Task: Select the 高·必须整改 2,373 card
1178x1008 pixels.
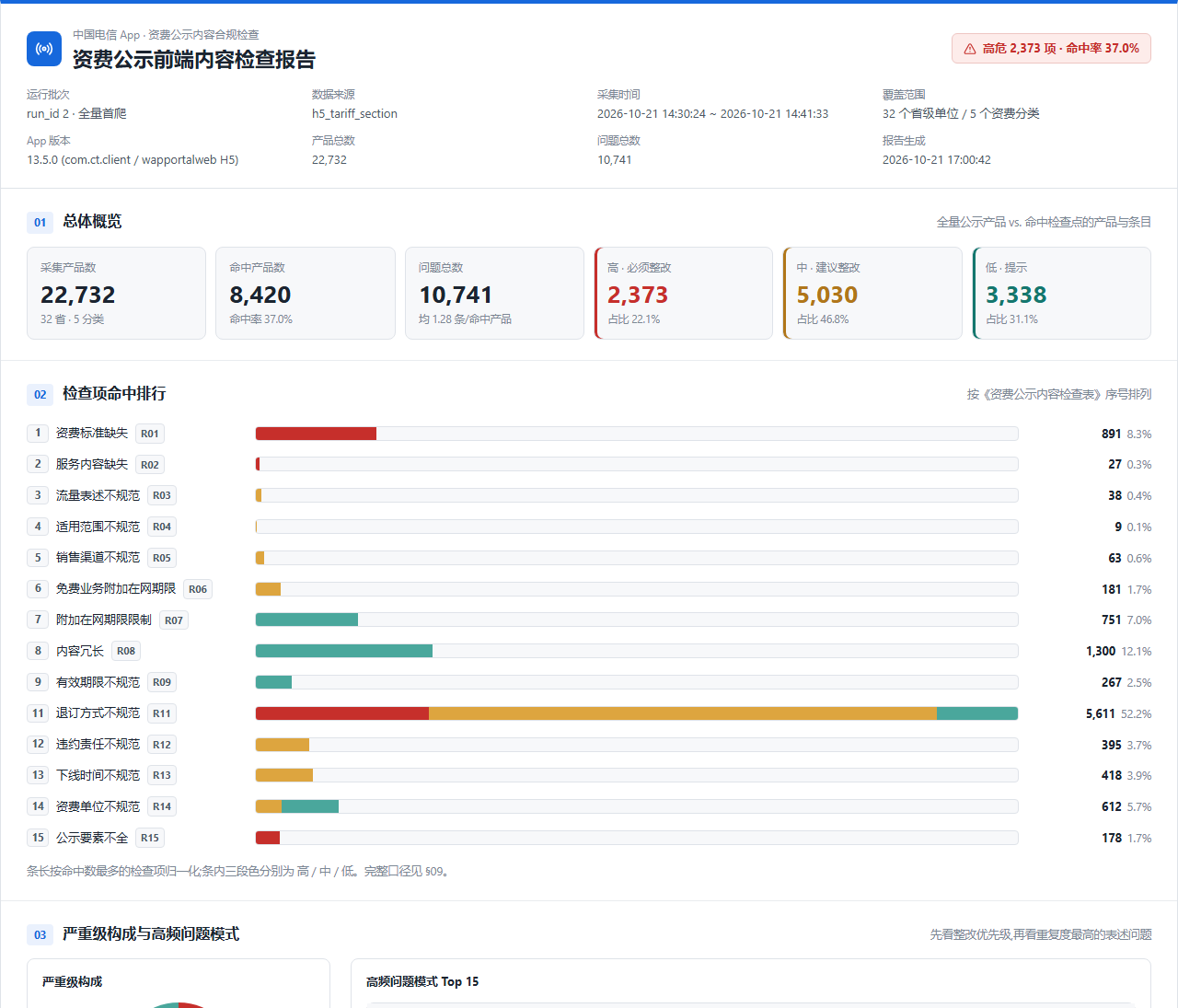Action: pyautogui.click(x=684, y=293)
